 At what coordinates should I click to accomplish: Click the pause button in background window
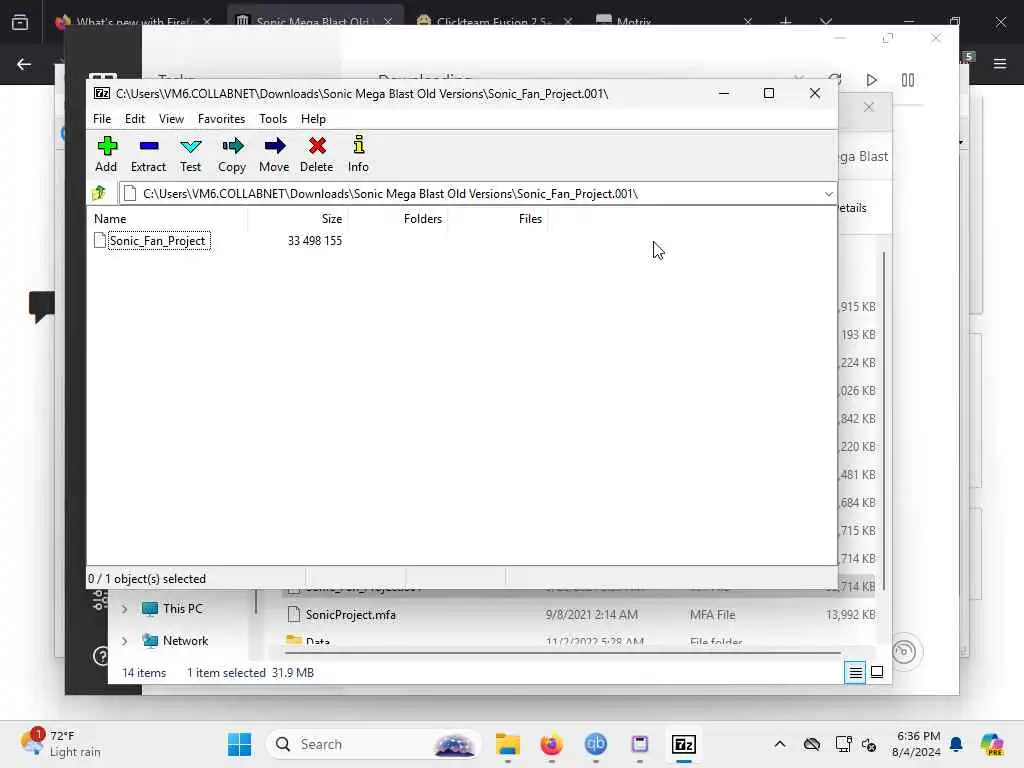pos(908,80)
